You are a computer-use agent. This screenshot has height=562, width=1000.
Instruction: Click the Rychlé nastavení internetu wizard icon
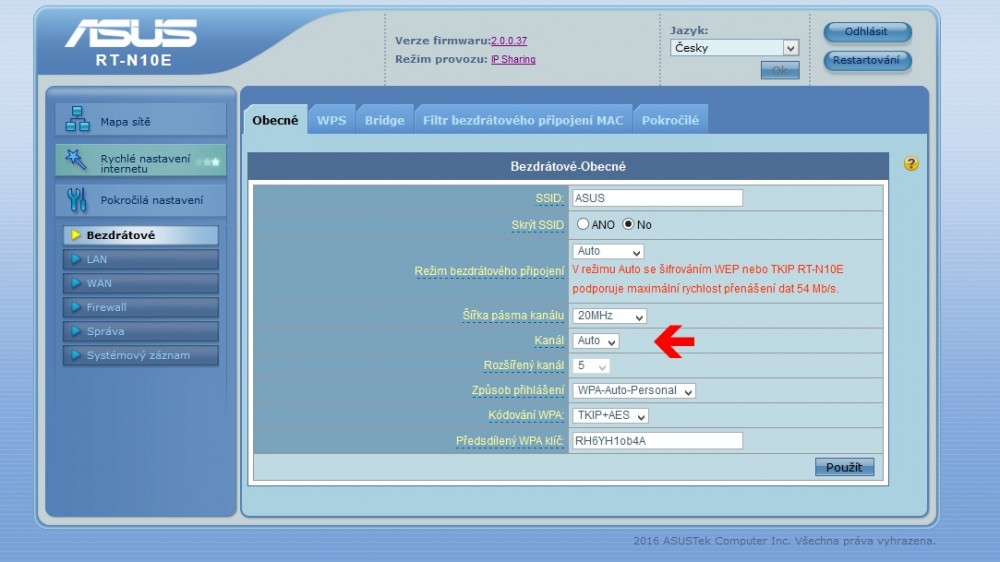coord(76,160)
